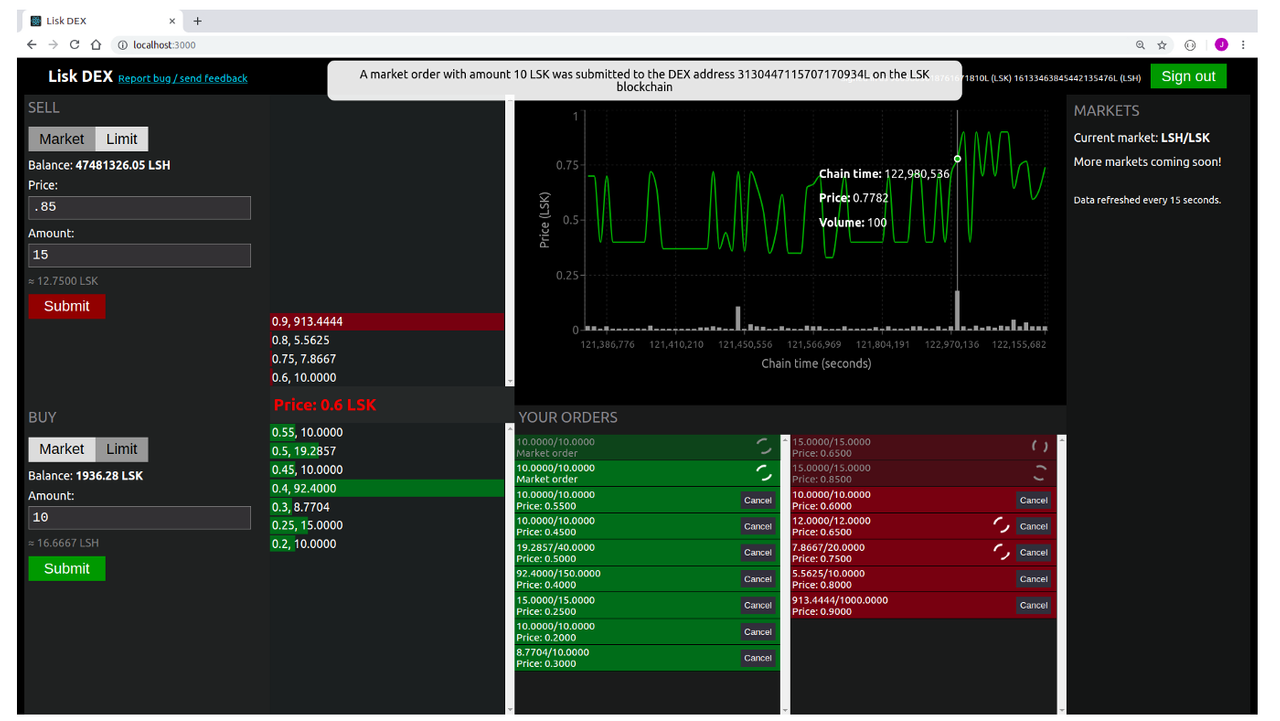Switch the Buy panel to Market mode
This screenshot has height=721, width=1280.
pos(62,449)
